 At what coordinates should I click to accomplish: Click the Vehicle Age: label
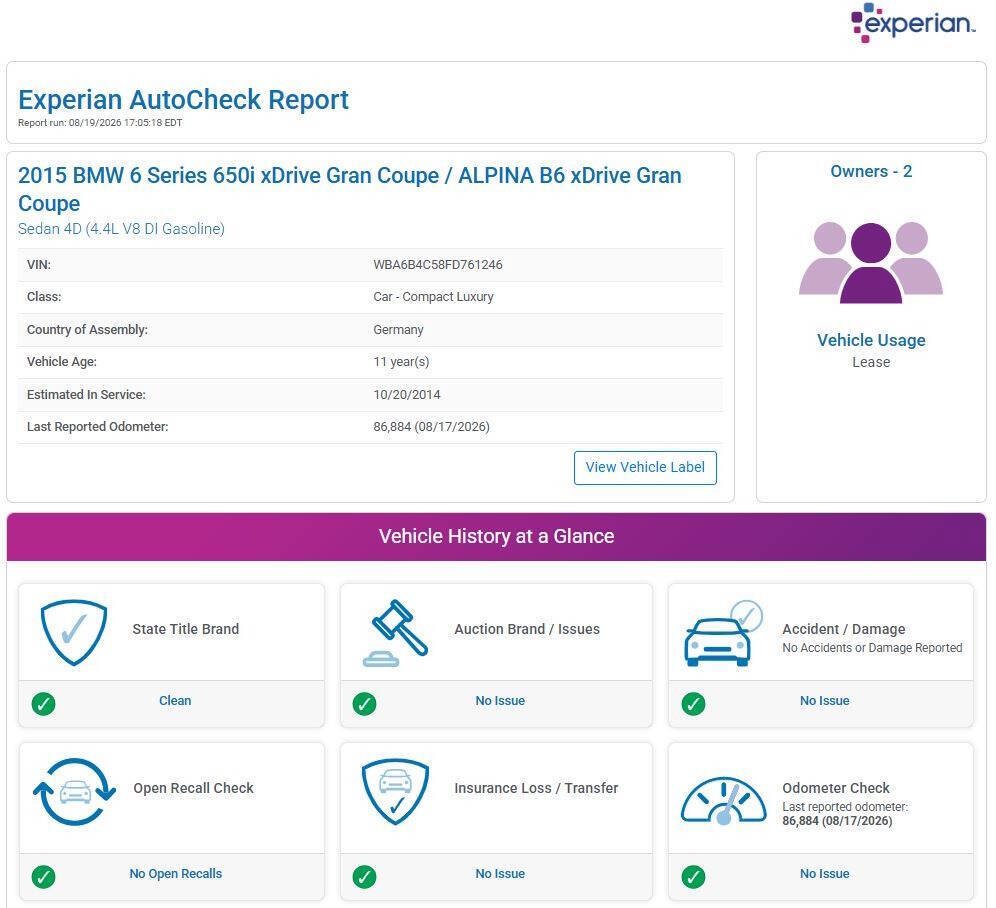[62, 362]
